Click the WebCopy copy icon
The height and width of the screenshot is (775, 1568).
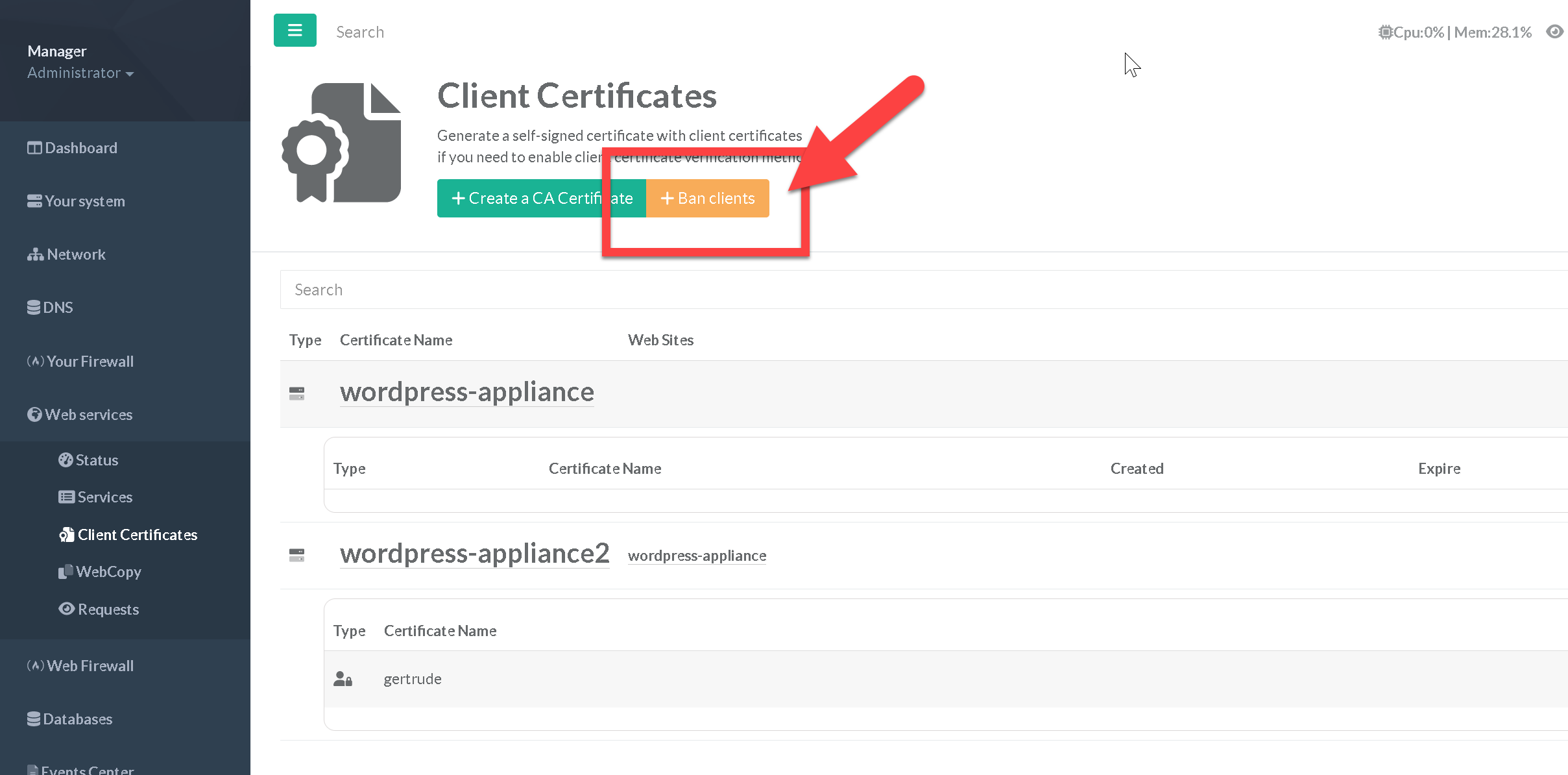(66, 572)
